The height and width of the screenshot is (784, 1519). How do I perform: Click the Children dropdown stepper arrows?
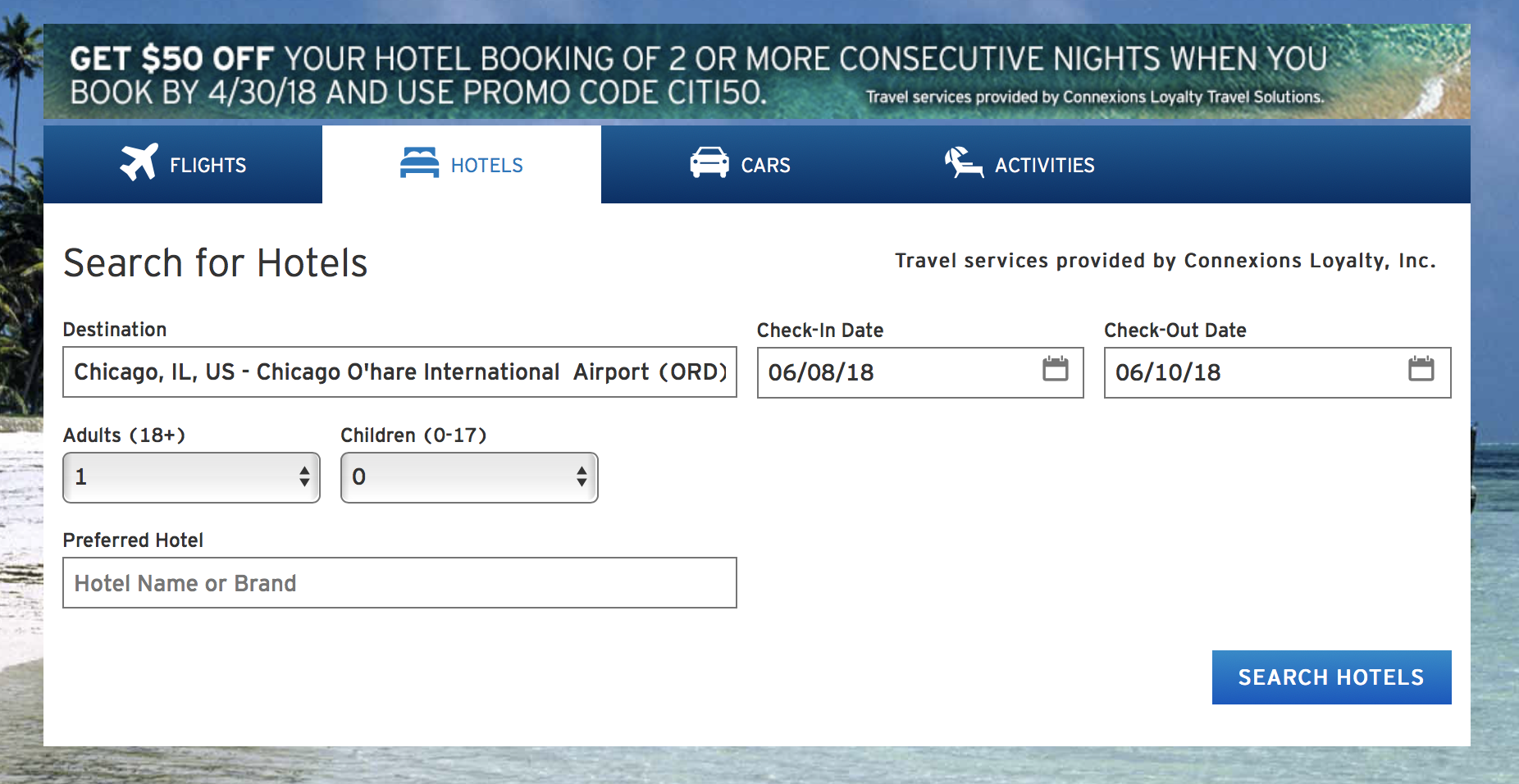pos(582,476)
